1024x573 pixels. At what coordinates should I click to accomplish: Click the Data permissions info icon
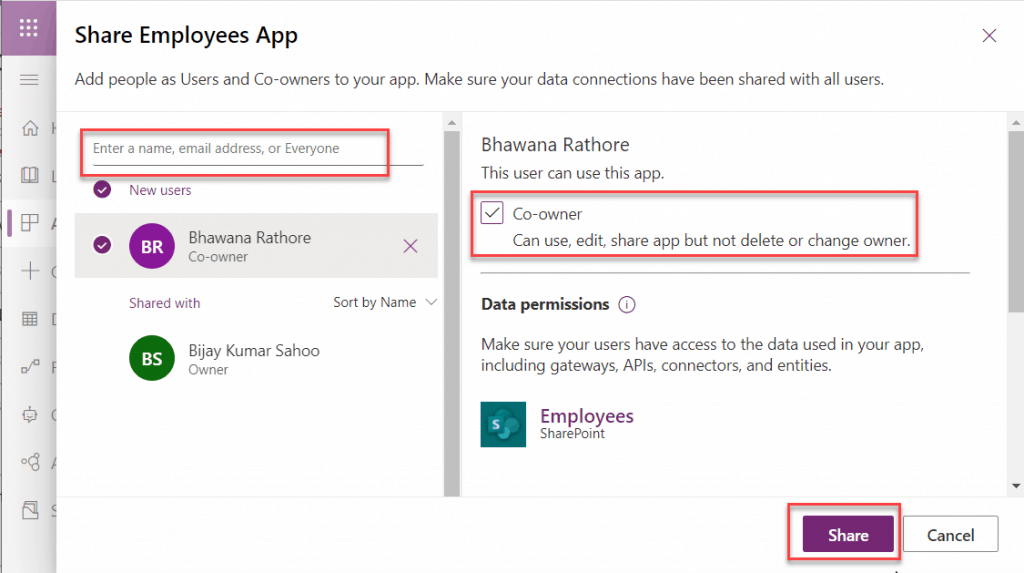point(627,304)
